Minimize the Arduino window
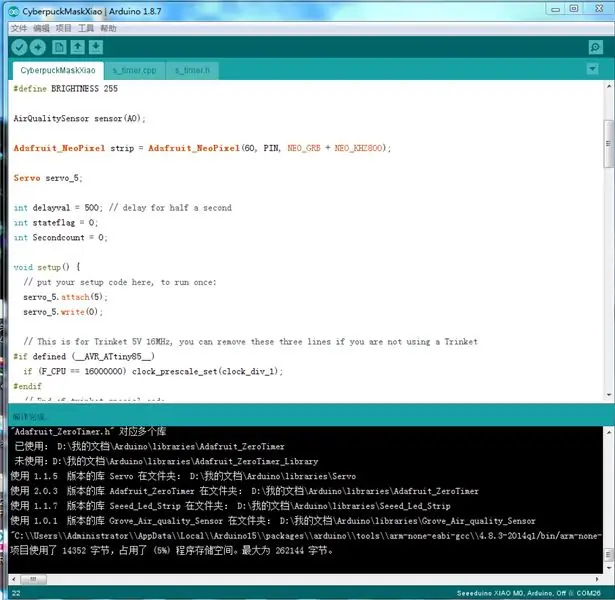Screen dimensions: 615x600 (x=555, y=9)
